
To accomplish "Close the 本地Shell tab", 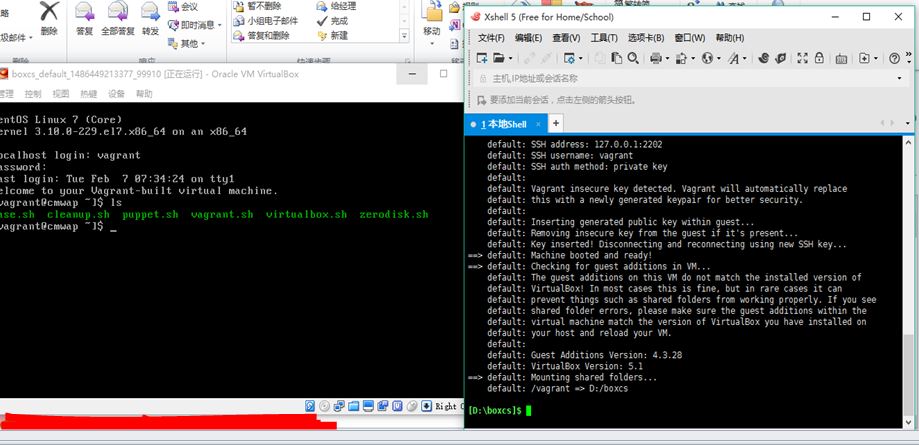I will tap(538, 124).
